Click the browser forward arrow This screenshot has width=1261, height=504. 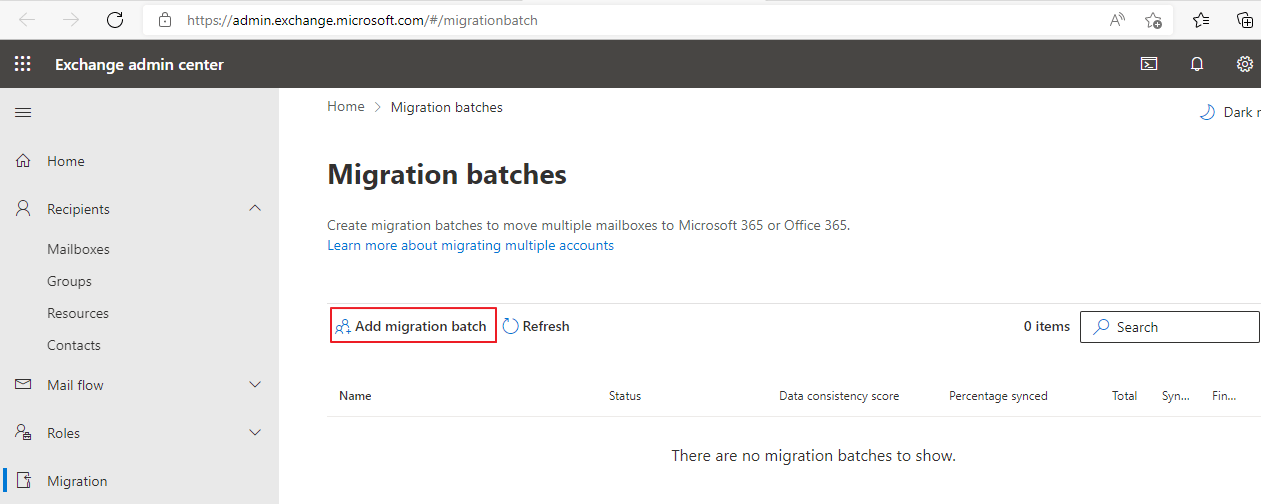click(x=71, y=20)
